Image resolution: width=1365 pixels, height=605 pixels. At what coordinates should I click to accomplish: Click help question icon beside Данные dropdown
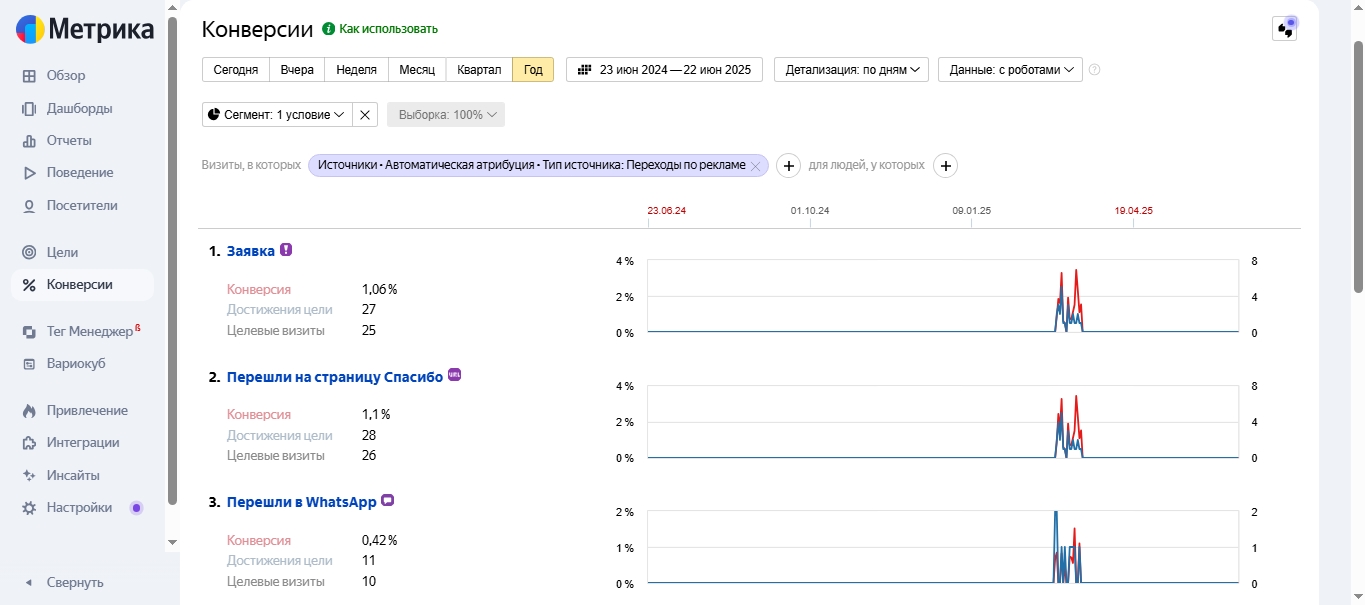pos(1094,70)
